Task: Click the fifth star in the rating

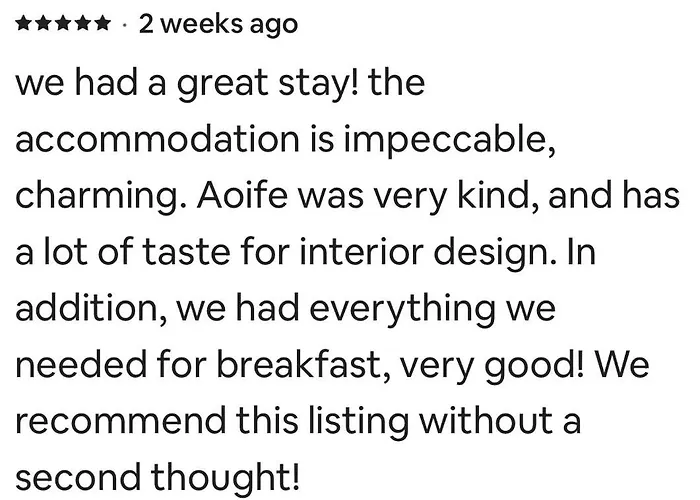Action: click(x=100, y=24)
